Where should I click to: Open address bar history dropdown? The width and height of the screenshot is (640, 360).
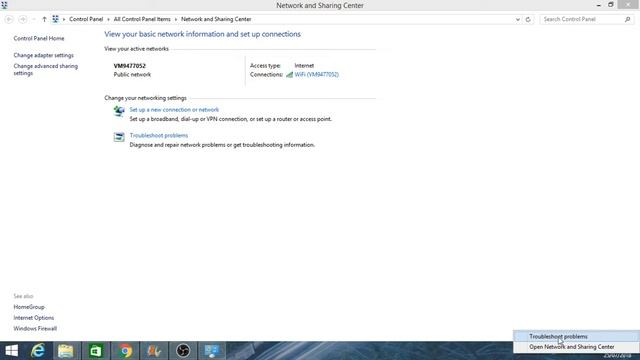coord(518,19)
